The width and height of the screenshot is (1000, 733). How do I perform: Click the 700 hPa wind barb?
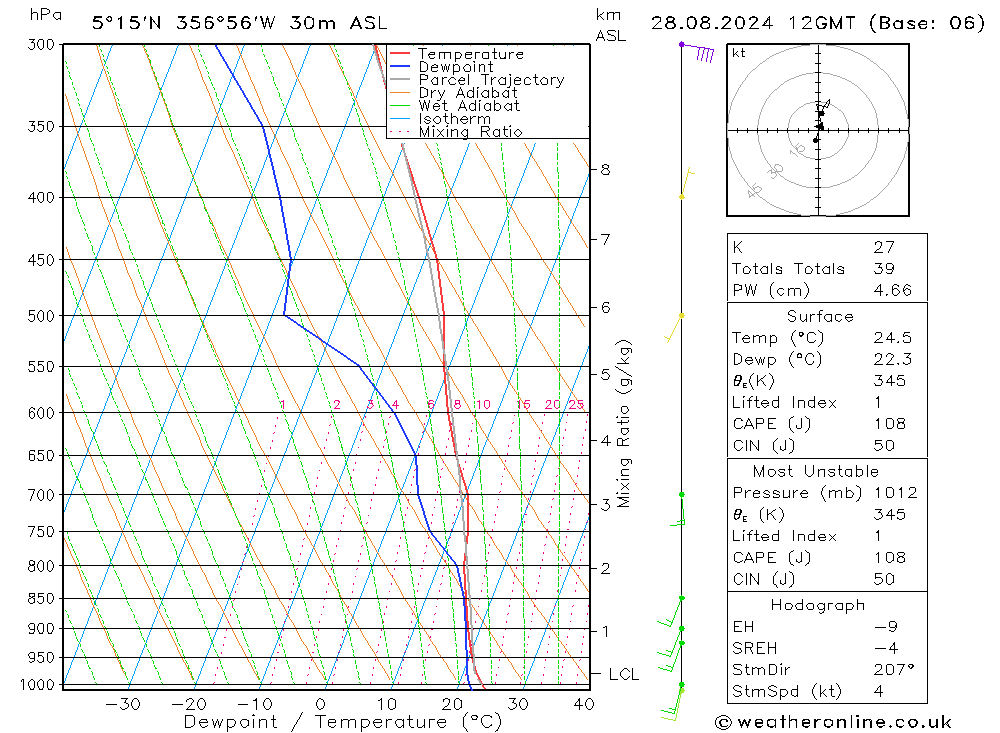point(679,510)
